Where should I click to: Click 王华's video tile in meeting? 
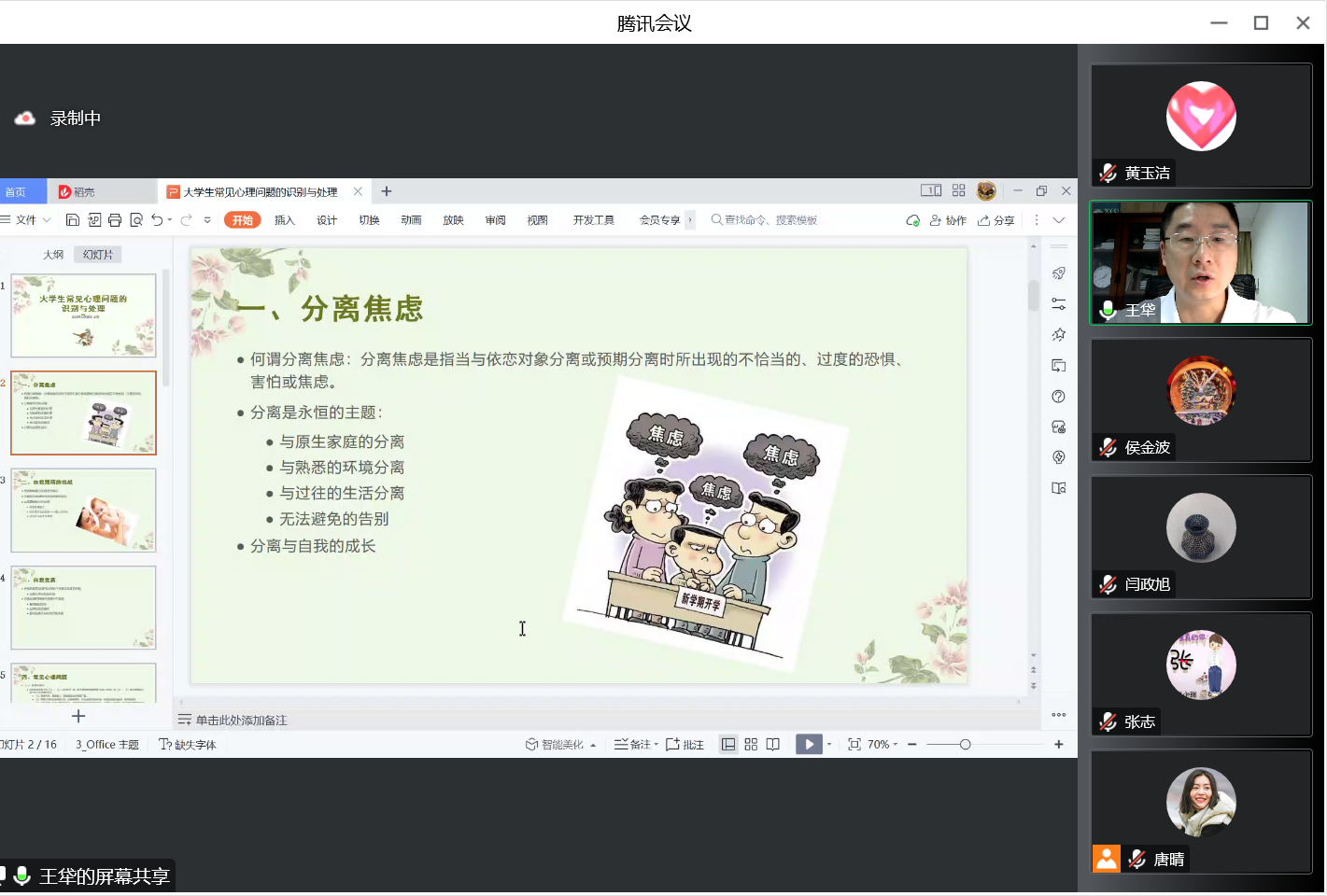point(1201,263)
